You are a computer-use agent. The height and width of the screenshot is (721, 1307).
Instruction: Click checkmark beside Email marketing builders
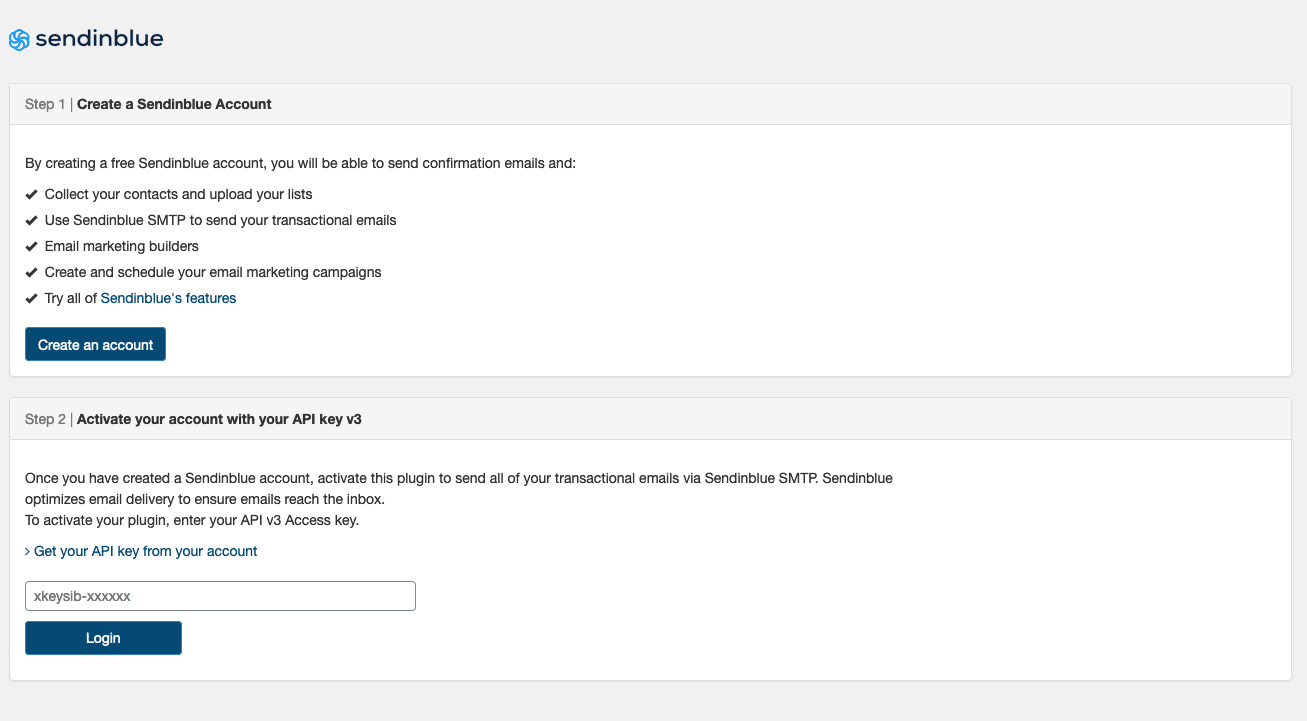(x=32, y=246)
